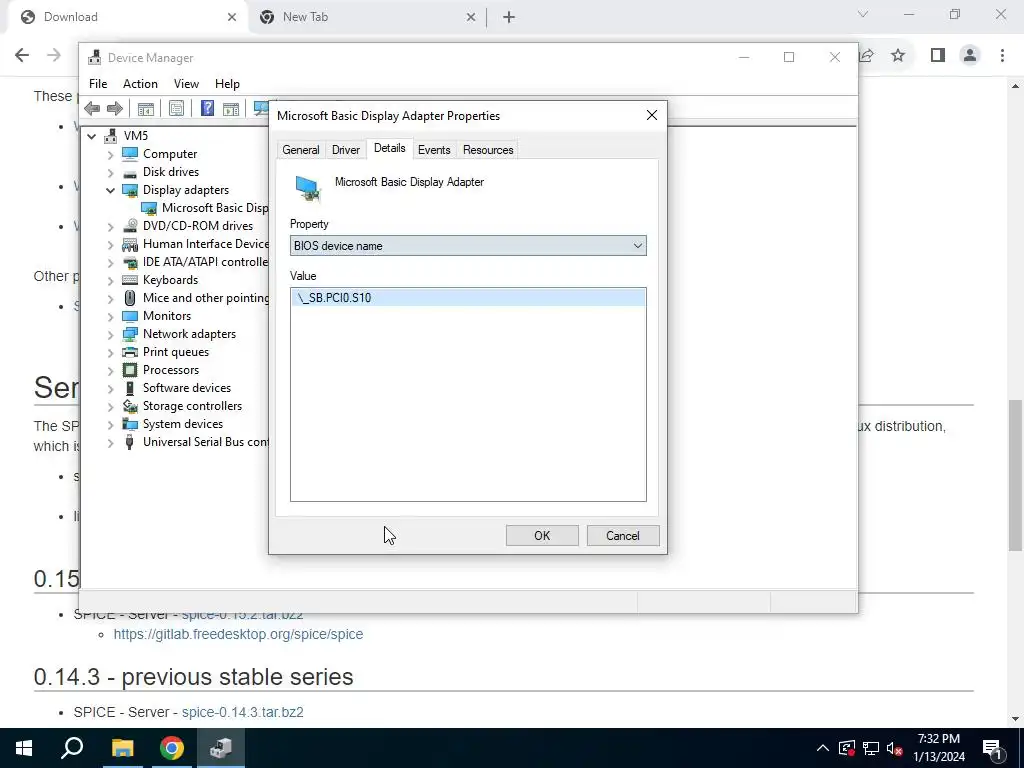Click the Properties toolbar icon in Device Manager

pyautogui.click(x=176, y=108)
